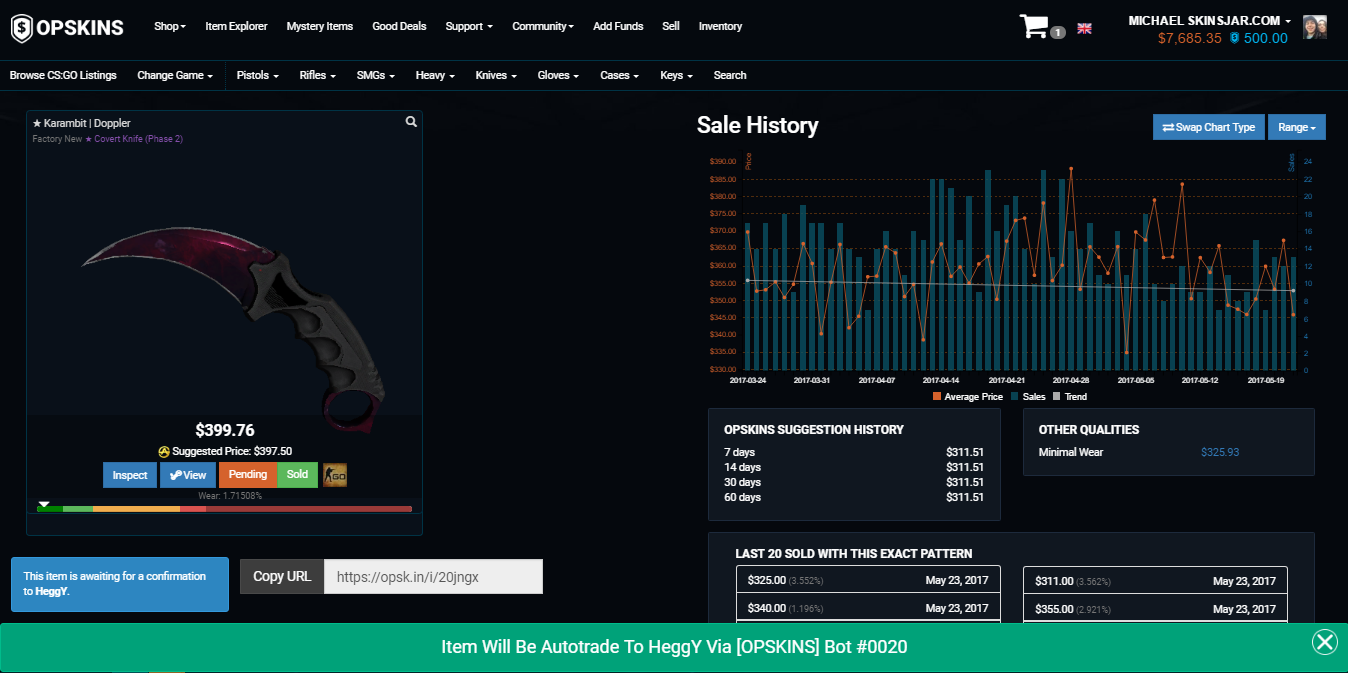Image resolution: width=1348 pixels, height=673 pixels.
Task: Expand the Cases category
Action: (620, 75)
